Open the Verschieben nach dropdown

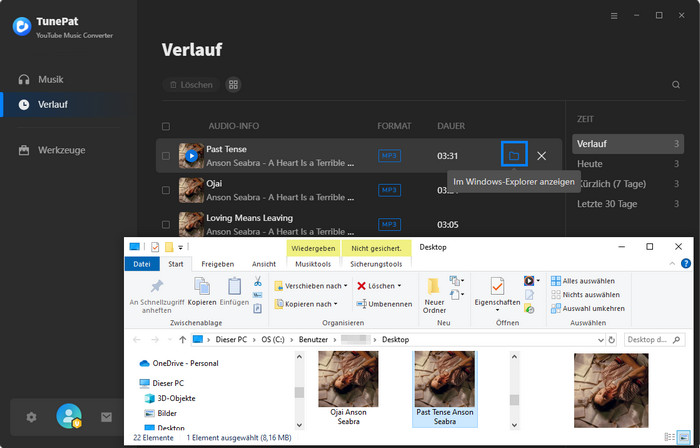311,286
